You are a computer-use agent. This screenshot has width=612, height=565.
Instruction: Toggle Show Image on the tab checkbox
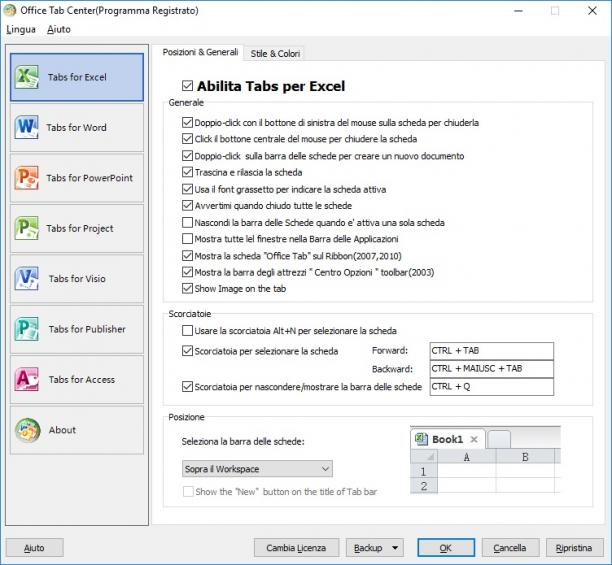pyautogui.click(x=187, y=288)
